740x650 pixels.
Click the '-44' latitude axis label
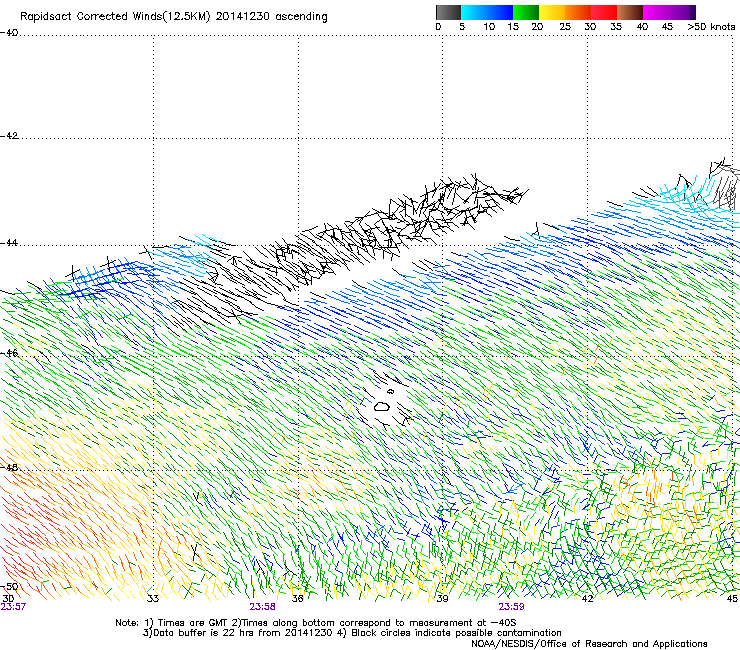point(9,243)
